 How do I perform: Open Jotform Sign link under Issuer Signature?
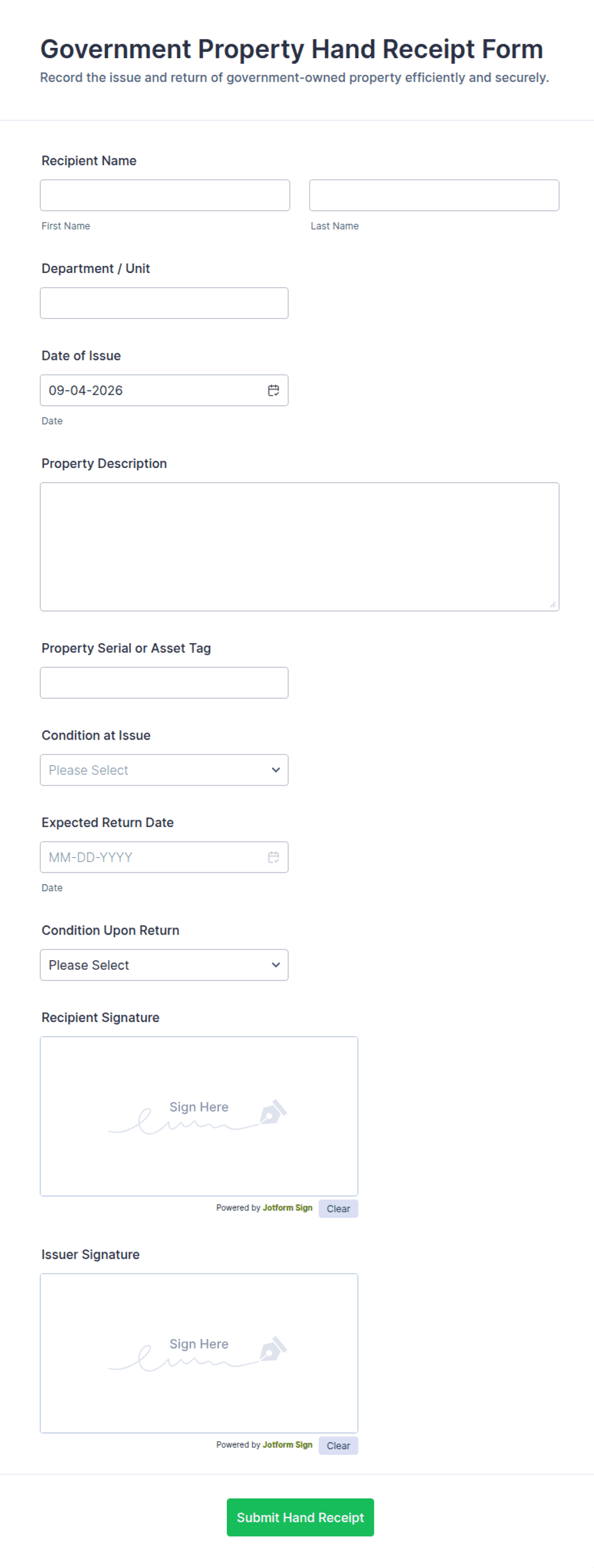pyautogui.click(x=287, y=1445)
